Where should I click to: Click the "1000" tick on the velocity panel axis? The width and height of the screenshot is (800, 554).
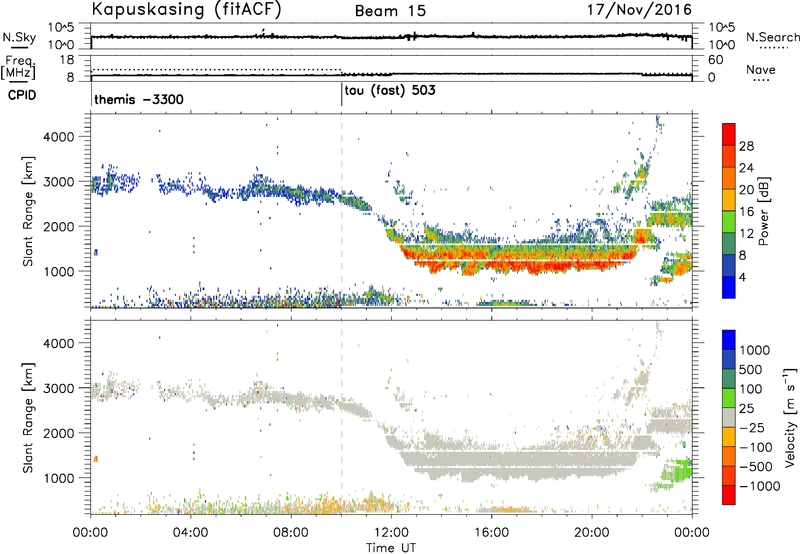tap(58, 478)
